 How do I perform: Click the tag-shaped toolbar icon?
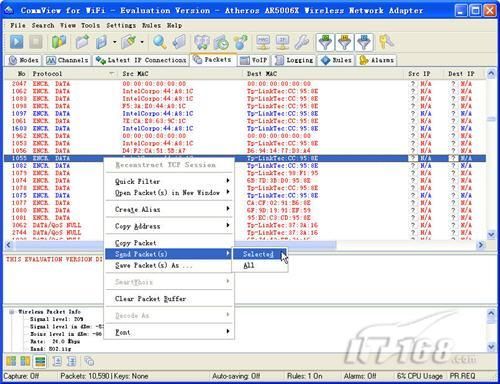point(179,42)
